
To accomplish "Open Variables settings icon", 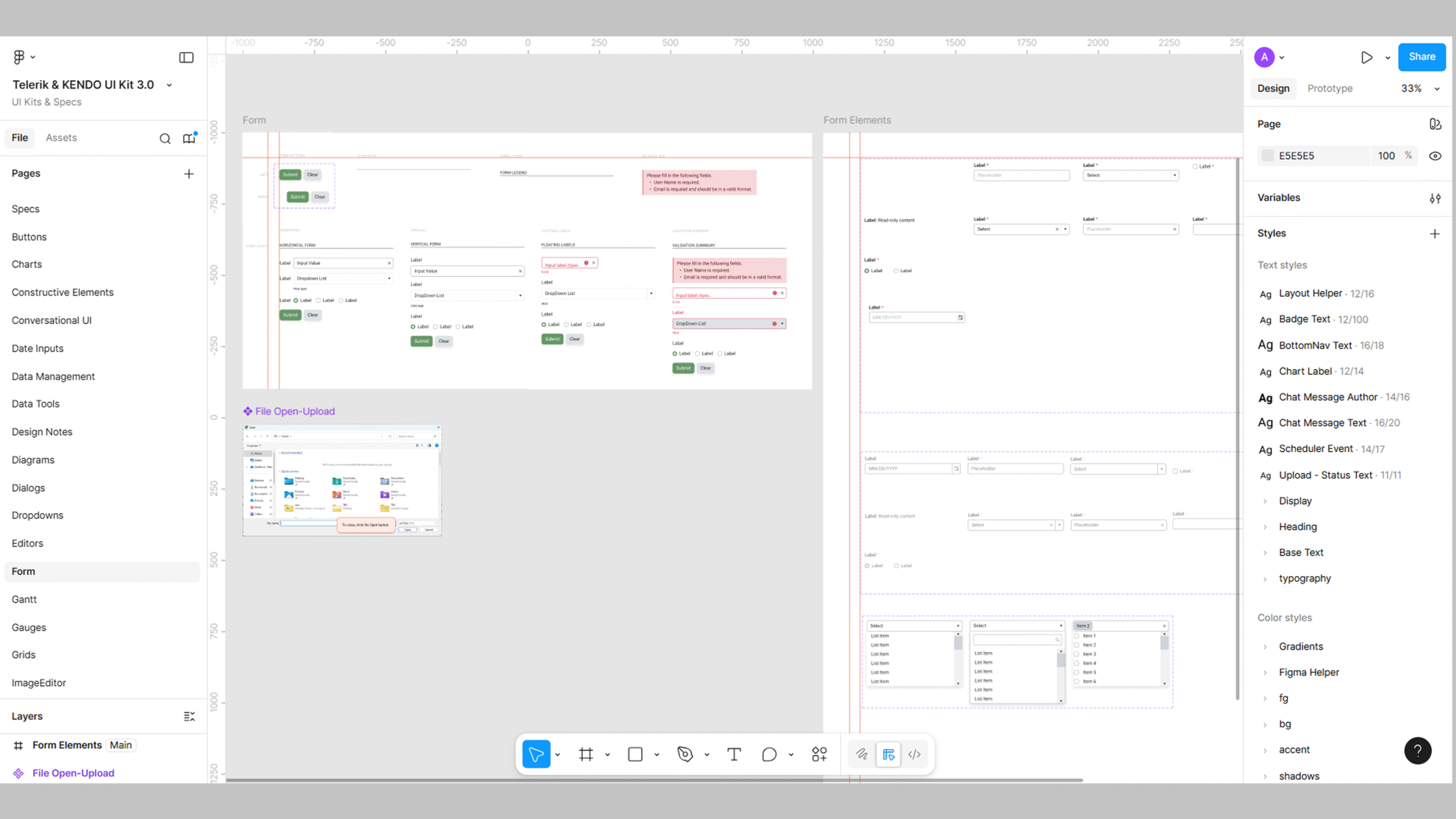I will (1435, 198).
